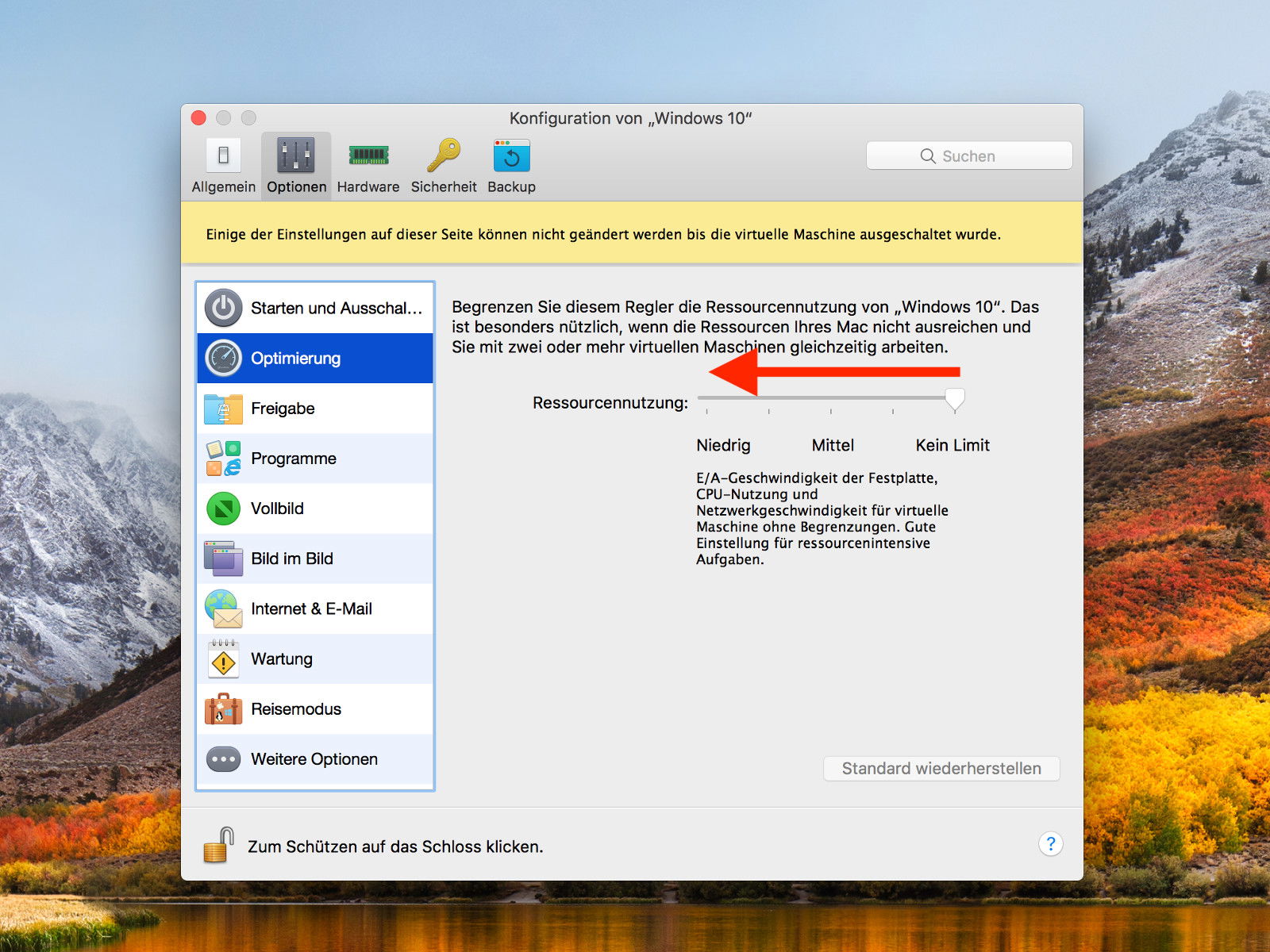Select Weitere Optionen in sidebar
The height and width of the screenshot is (952, 1270).
pyautogui.click(x=315, y=759)
